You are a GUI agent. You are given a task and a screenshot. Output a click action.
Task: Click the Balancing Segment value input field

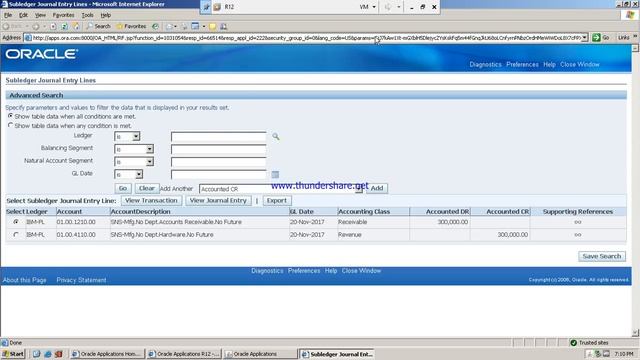click(219, 149)
